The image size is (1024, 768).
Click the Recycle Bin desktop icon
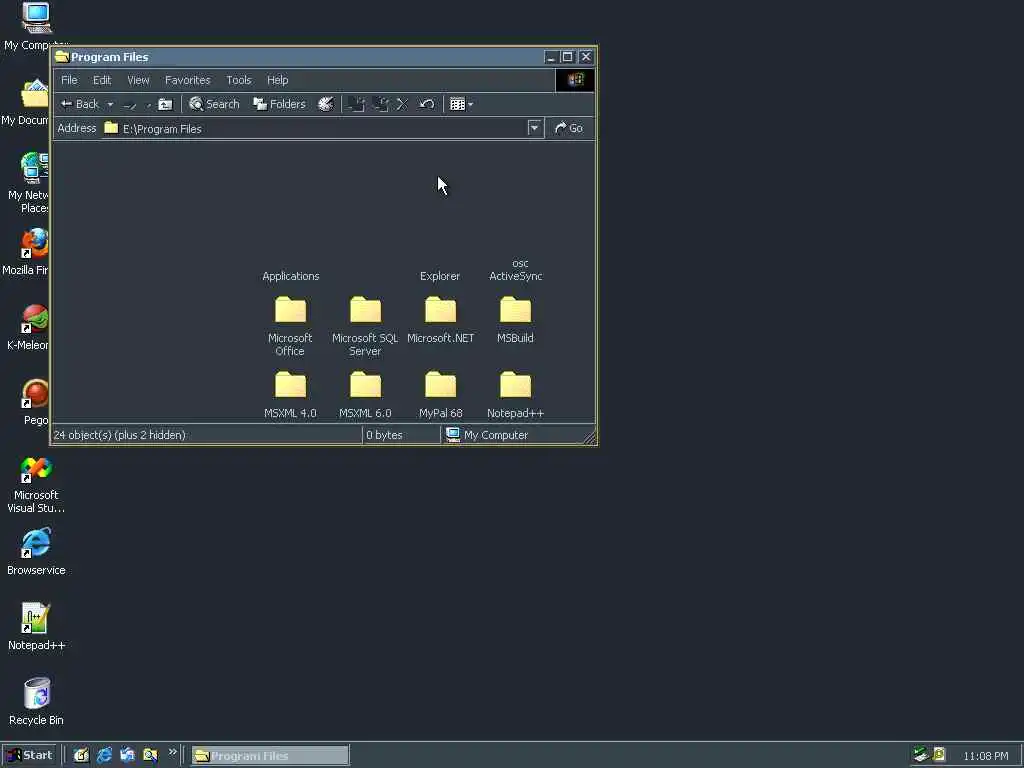(36, 701)
